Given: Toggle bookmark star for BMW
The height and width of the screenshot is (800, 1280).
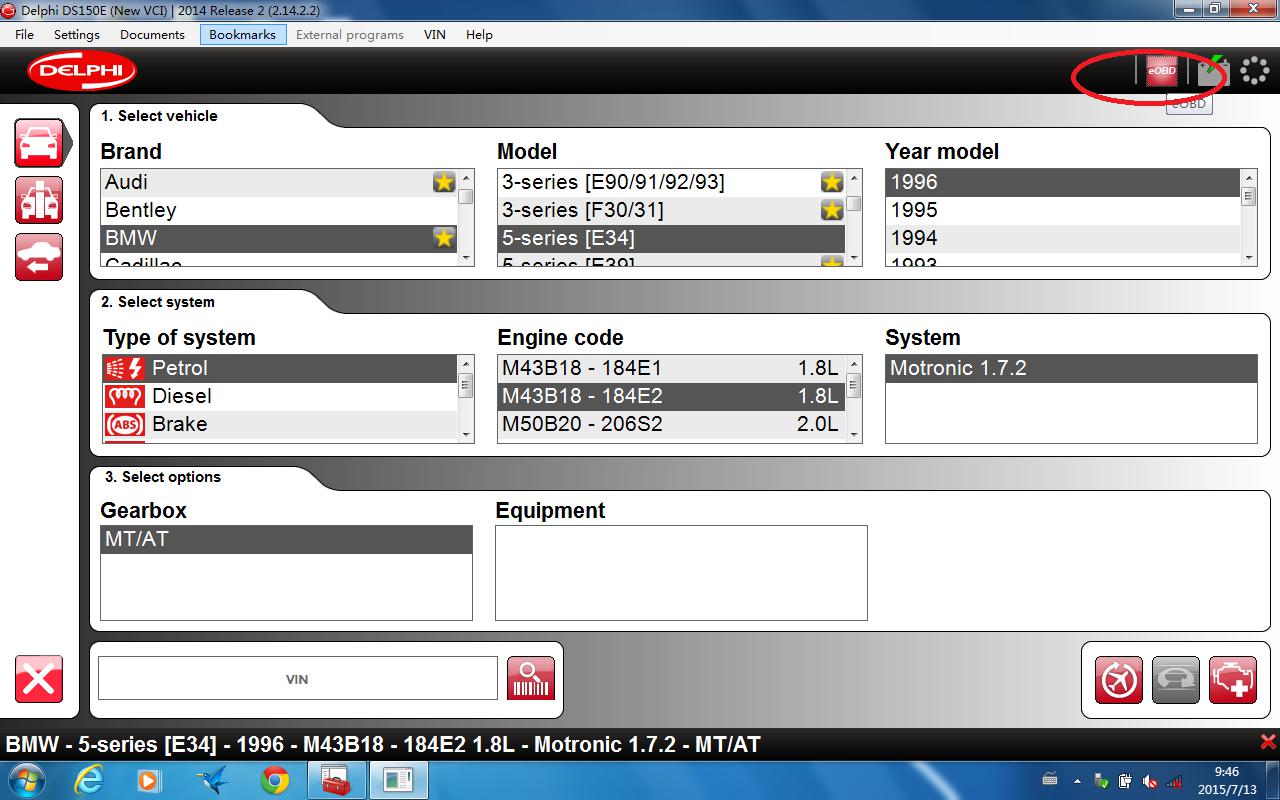Looking at the screenshot, I should click(444, 238).
